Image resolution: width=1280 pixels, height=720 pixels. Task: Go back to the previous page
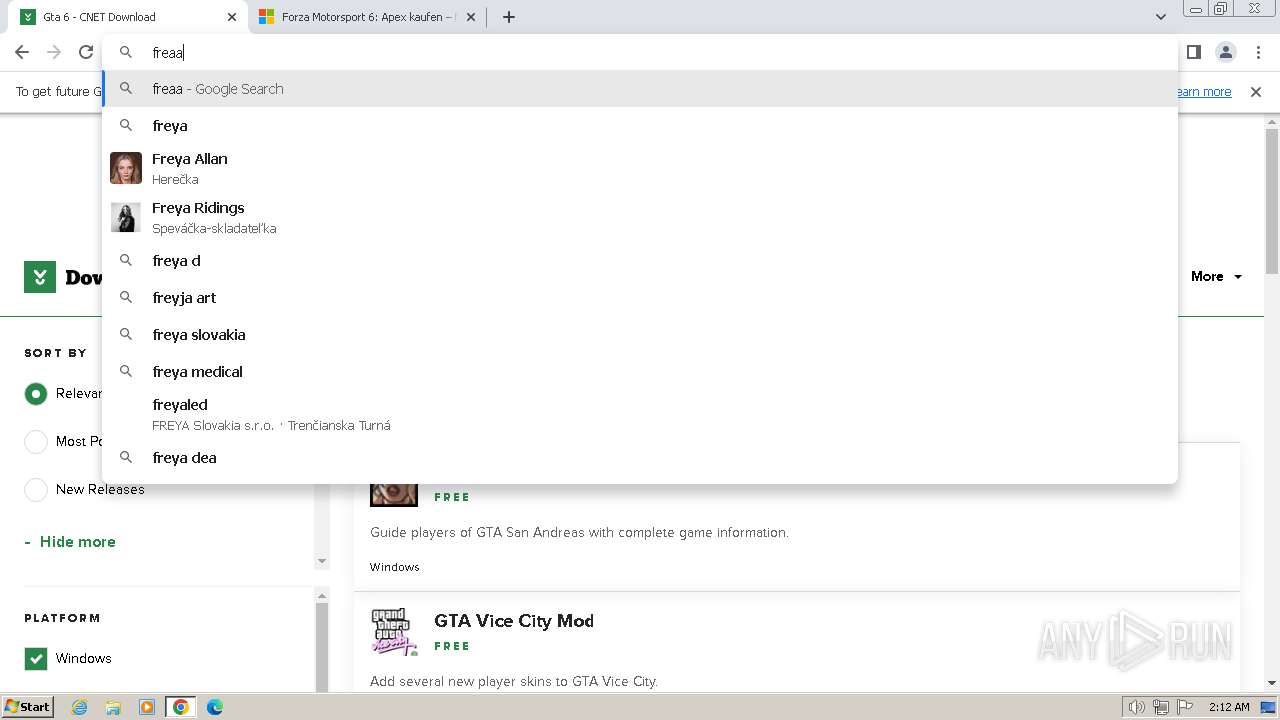[x=22, y=52]
